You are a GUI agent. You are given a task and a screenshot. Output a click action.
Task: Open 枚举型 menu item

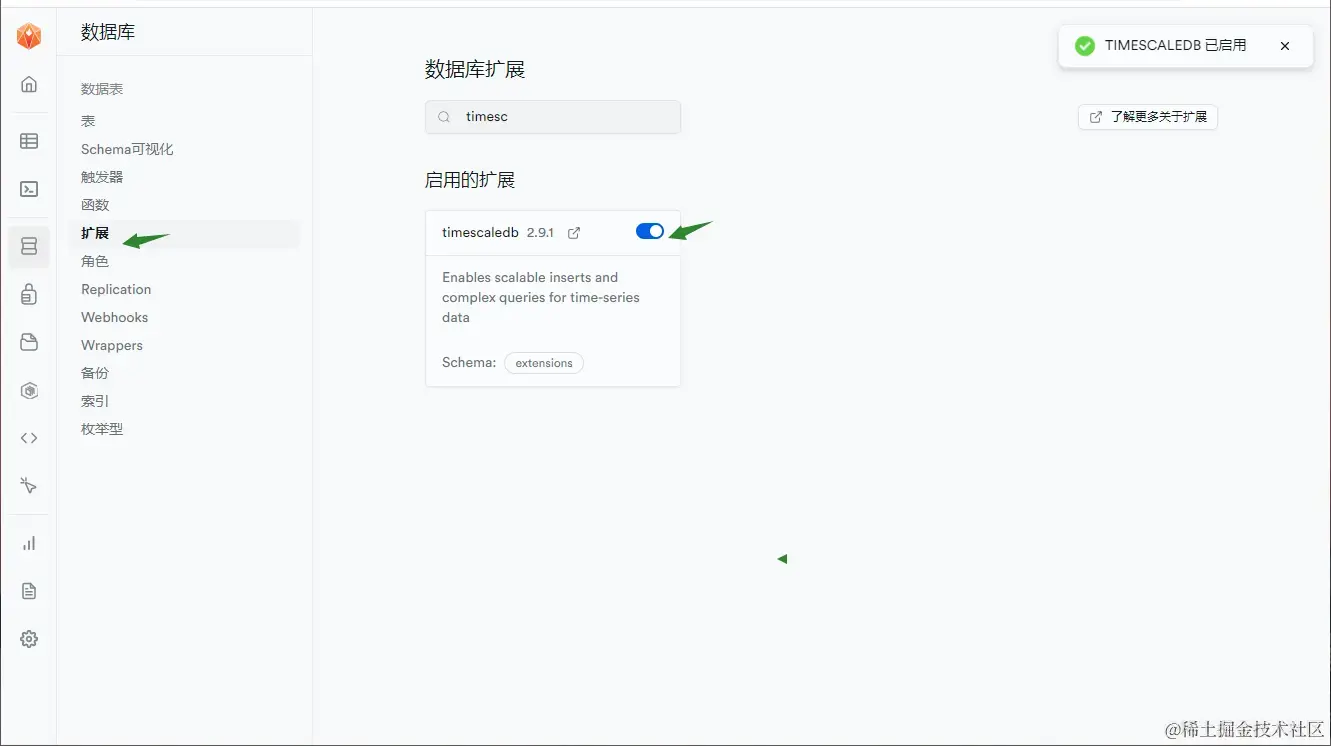click(102, 429)
